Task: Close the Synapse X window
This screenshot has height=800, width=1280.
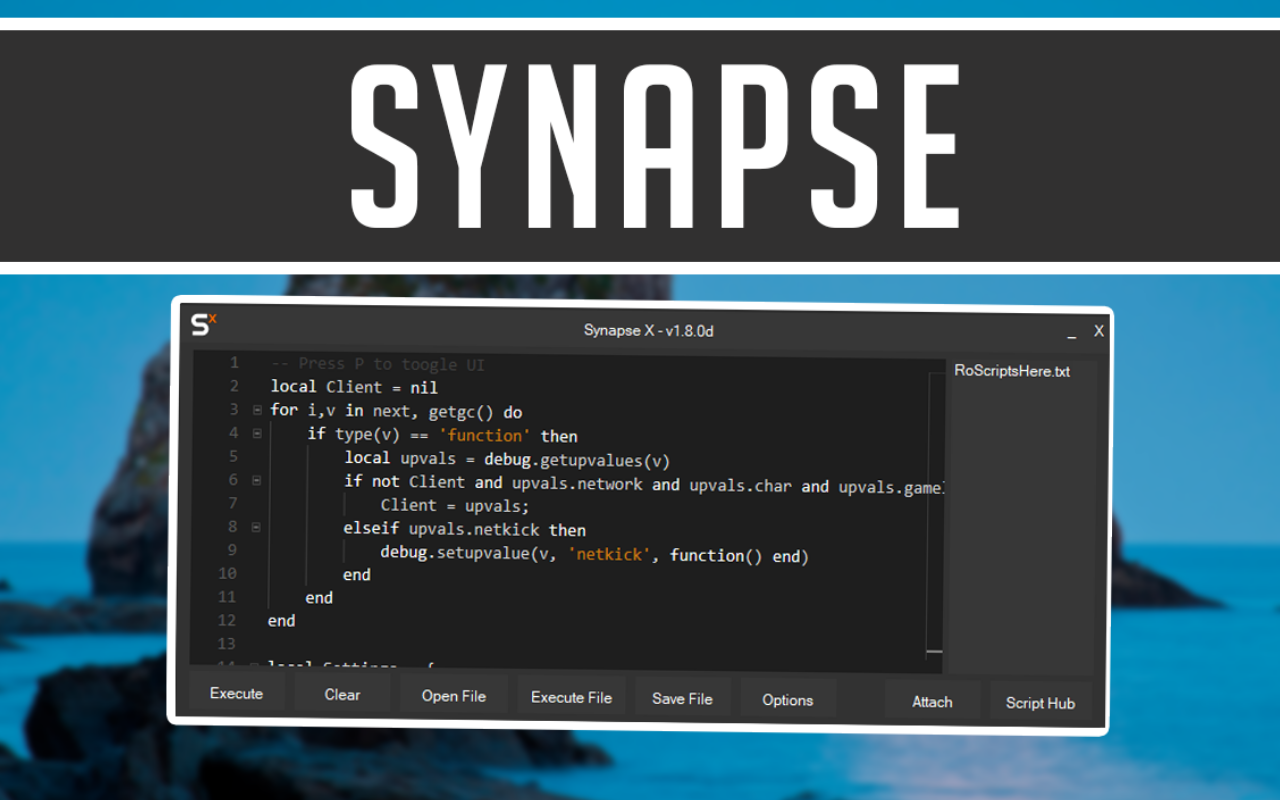Action: [1099, 331]
